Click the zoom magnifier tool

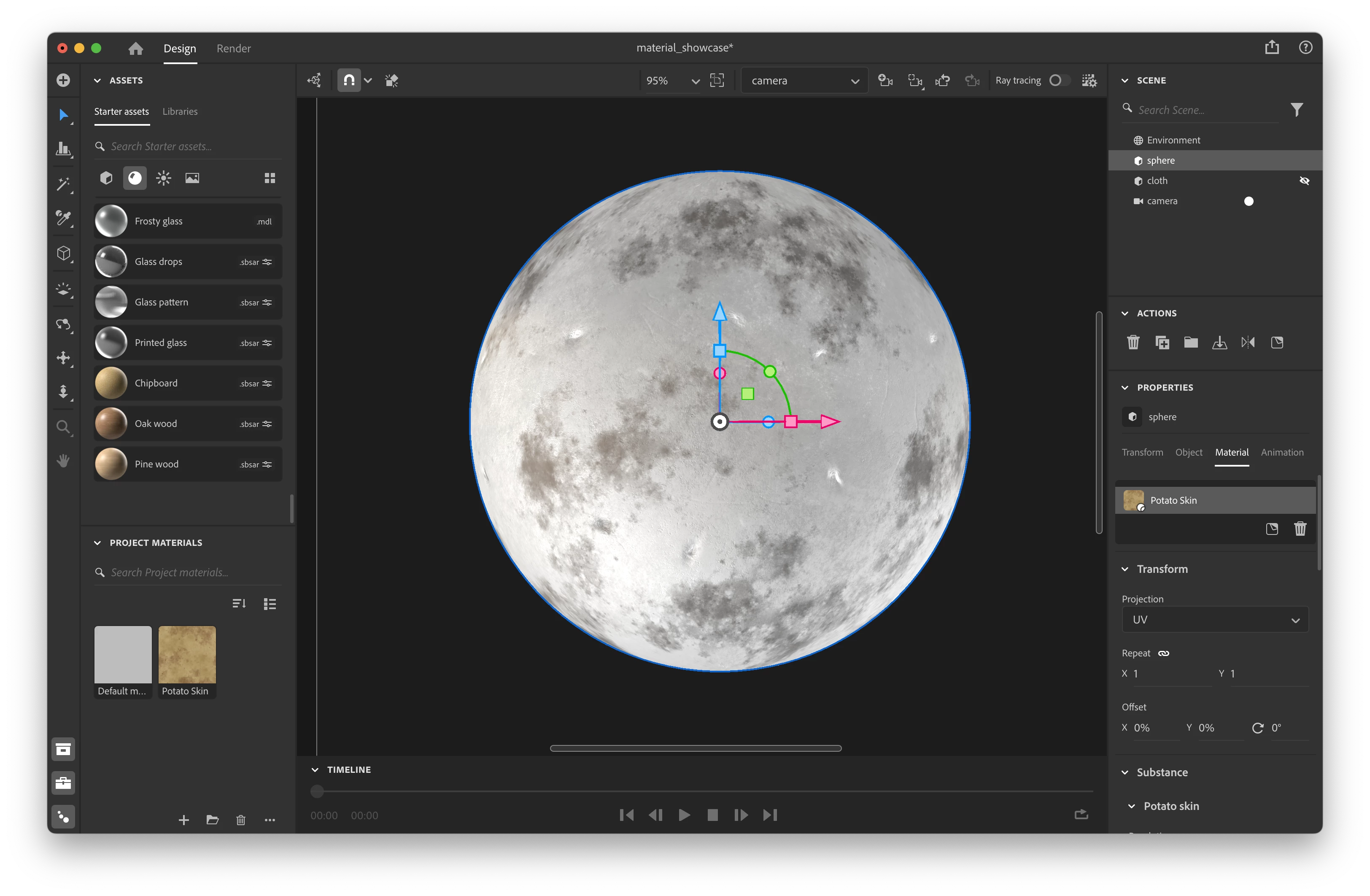coord(63,426)
